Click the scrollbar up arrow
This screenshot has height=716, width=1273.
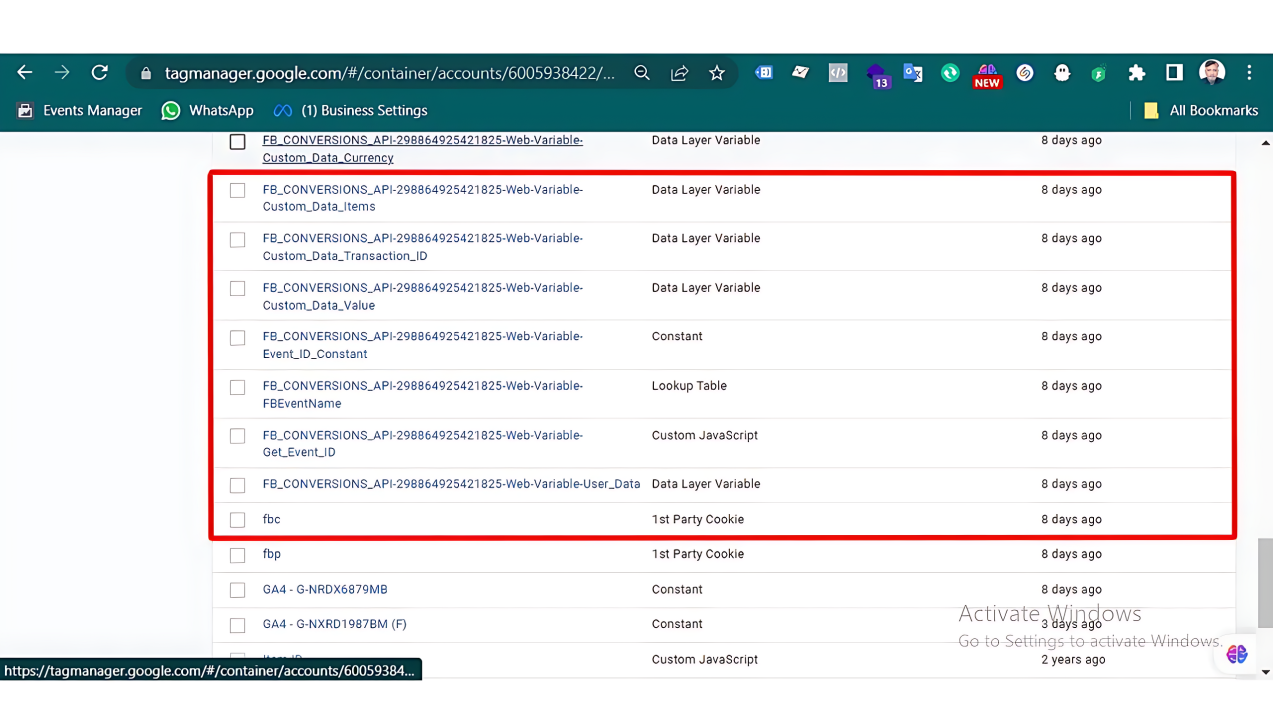pyautogui.click(x=1265, y=142)
